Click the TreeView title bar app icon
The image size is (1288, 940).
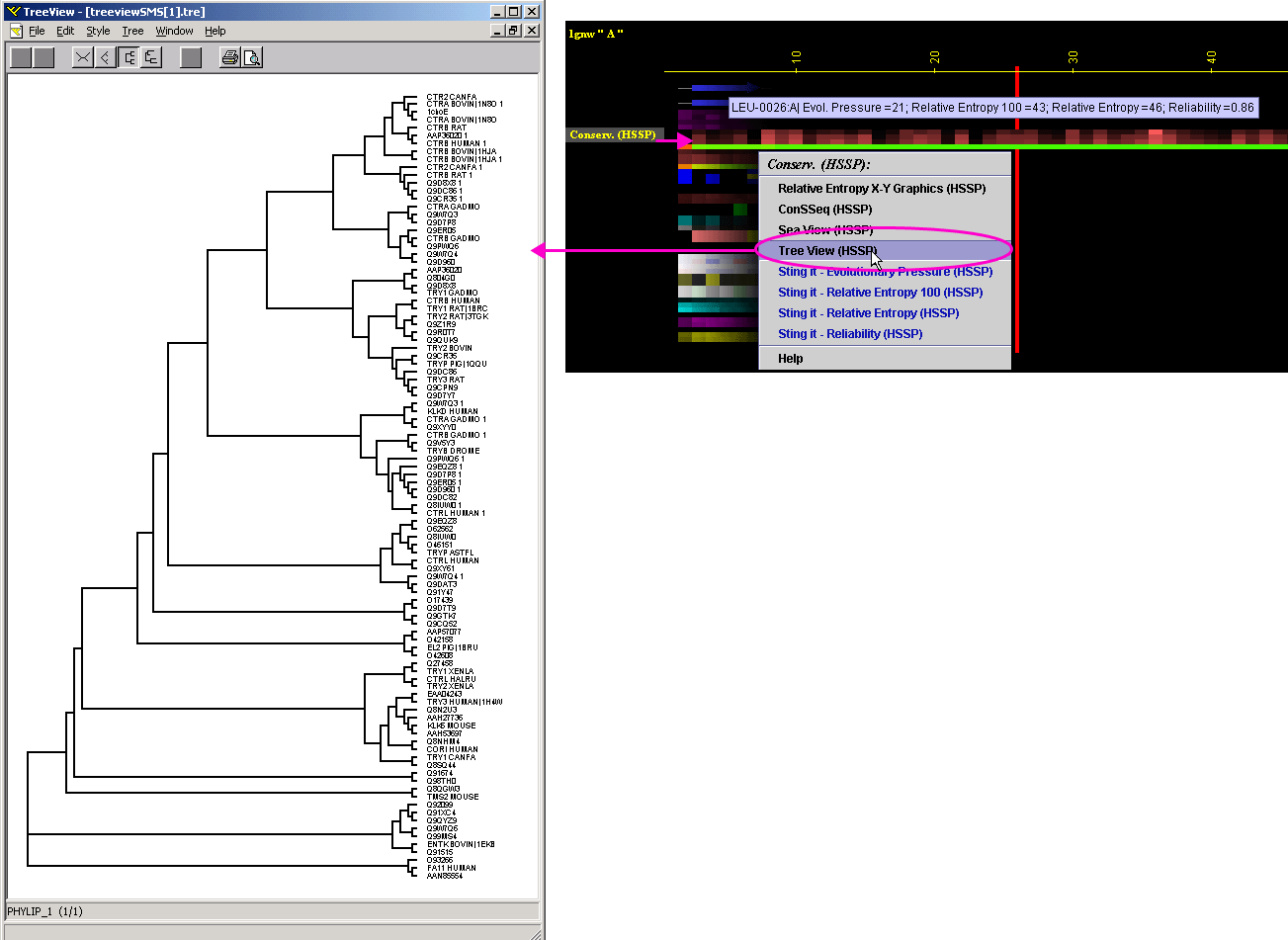tap(13, 11)
